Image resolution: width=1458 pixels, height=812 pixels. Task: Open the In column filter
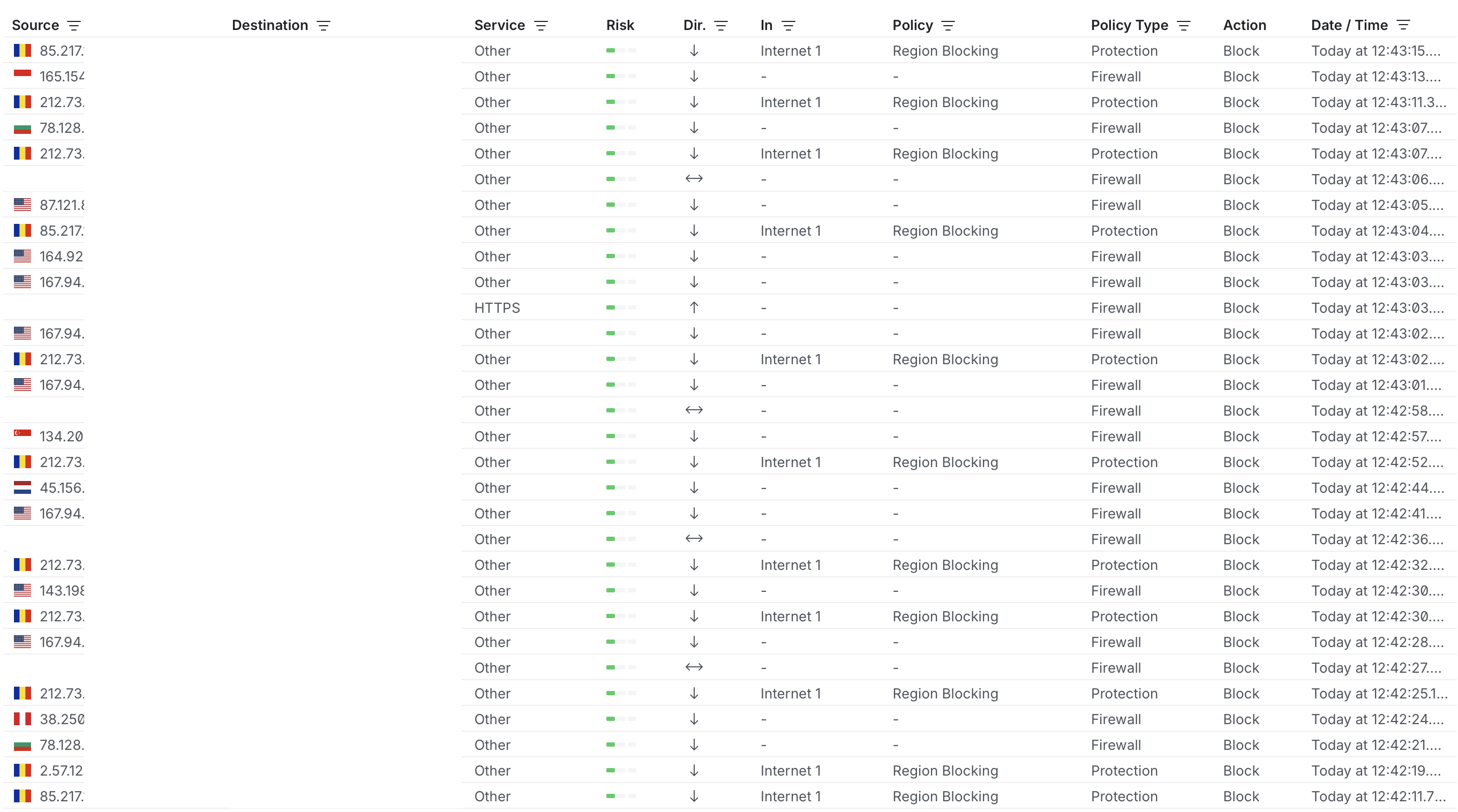[787, 25]
